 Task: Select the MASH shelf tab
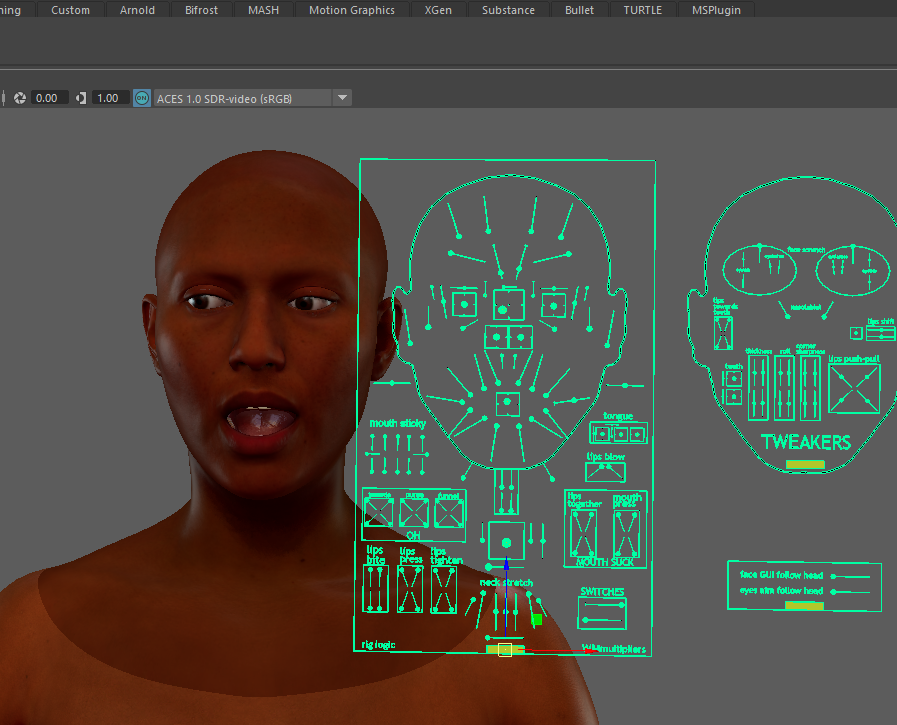[x=263, y=10]
